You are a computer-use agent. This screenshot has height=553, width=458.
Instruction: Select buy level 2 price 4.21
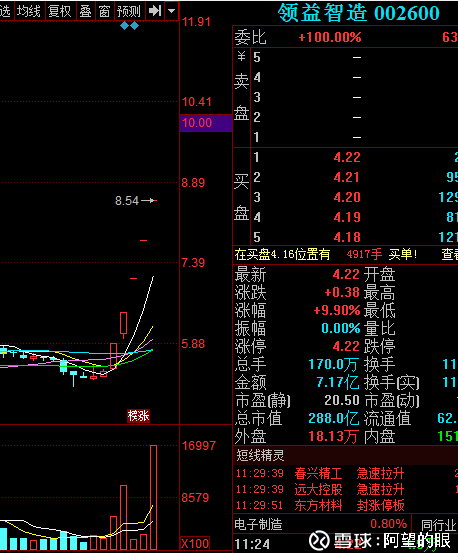click(x=347, y=177)
